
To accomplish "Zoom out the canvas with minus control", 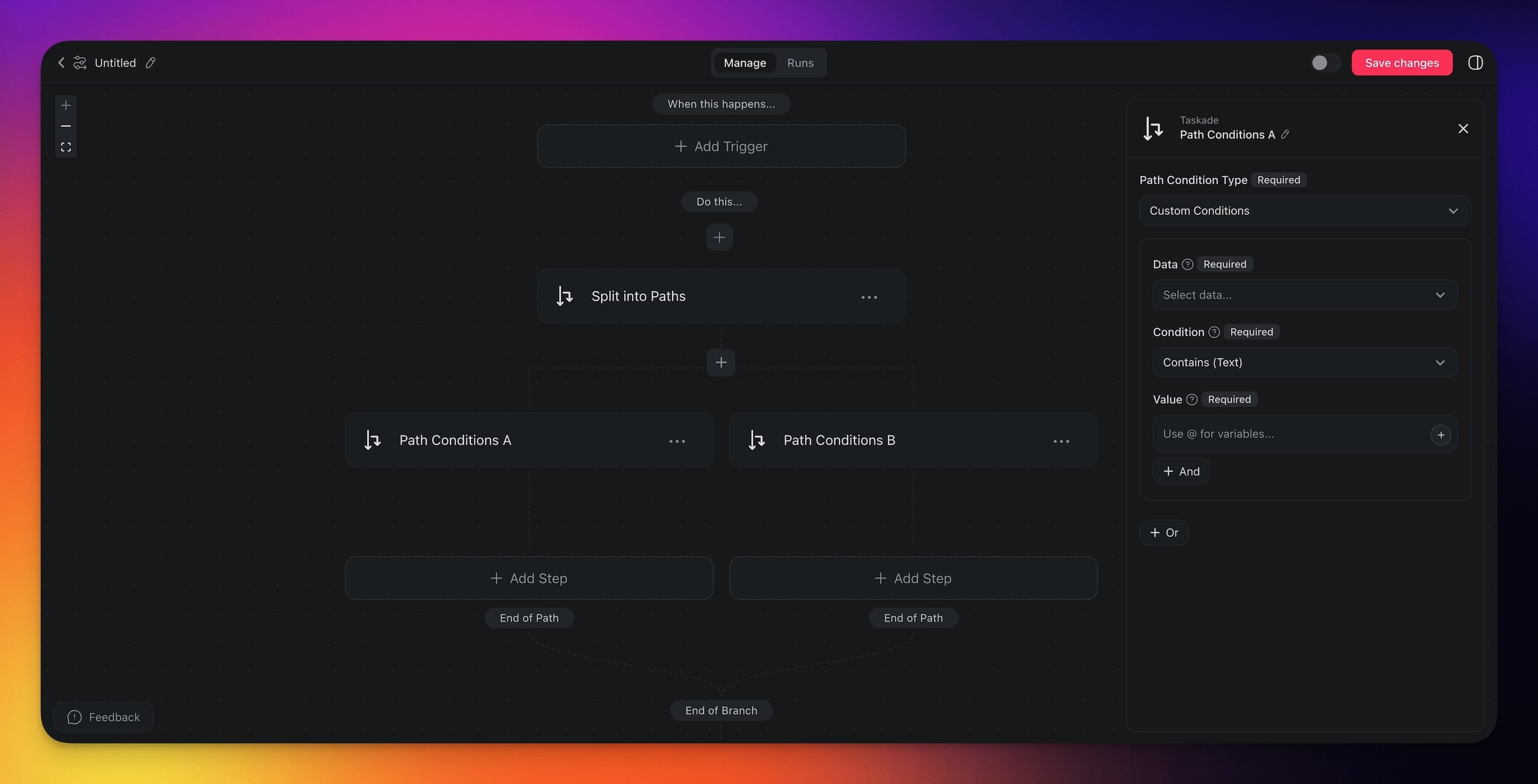I will coord(66,126).
